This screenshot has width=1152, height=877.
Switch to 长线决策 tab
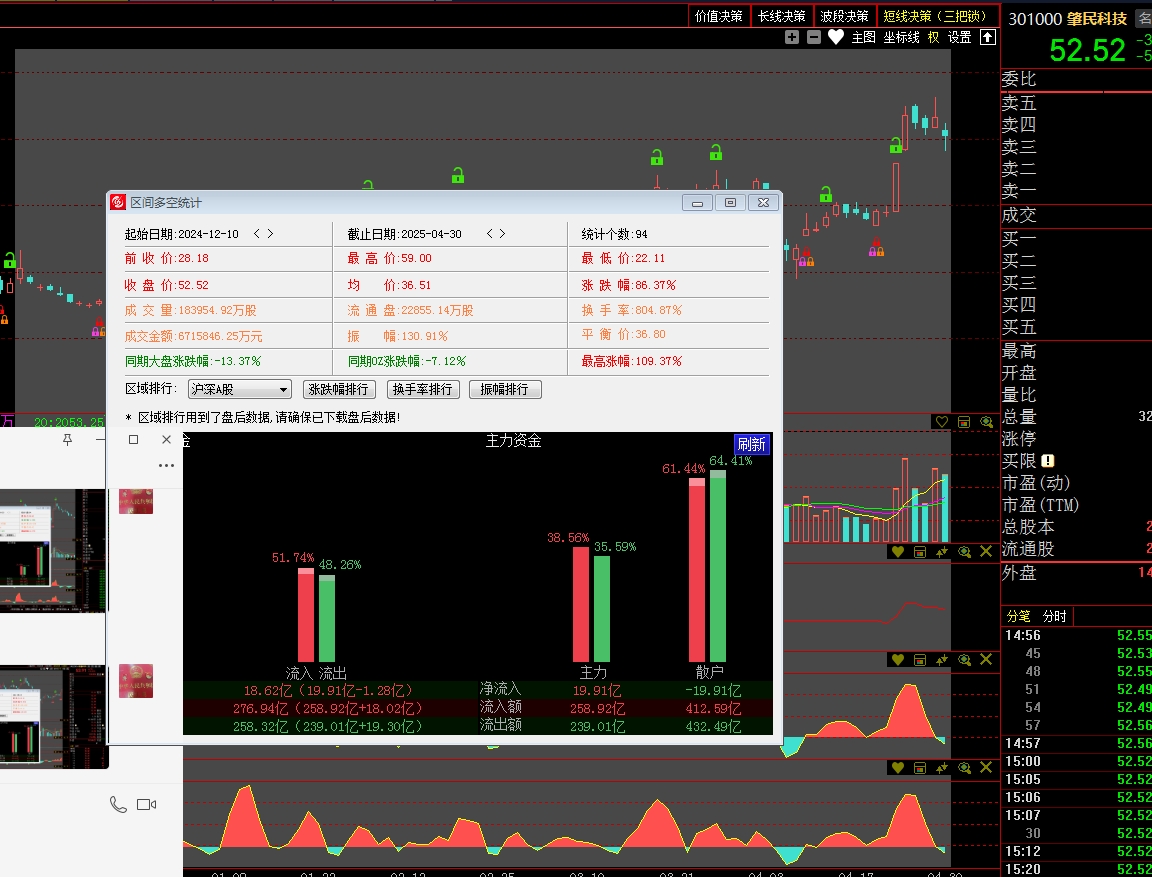781,15
